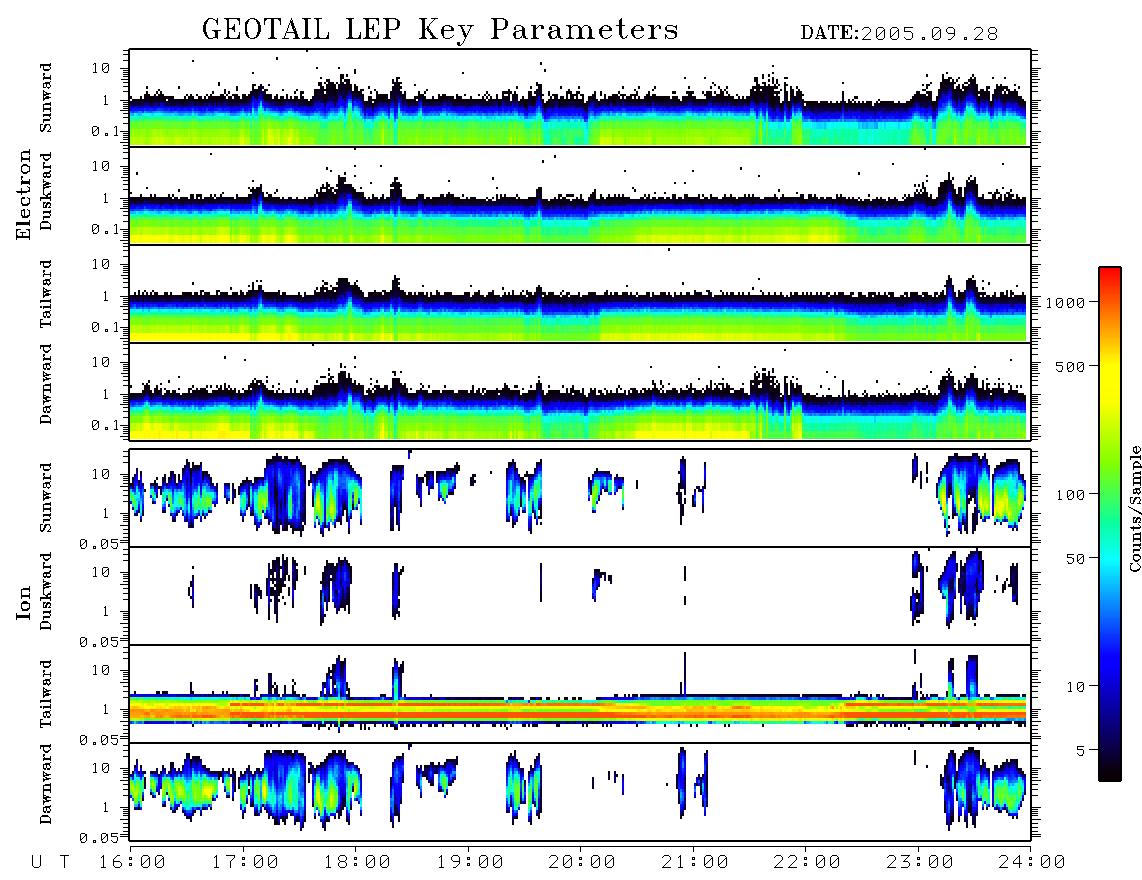Click the 10 colorbar tick label

(x=1075, y=686)
